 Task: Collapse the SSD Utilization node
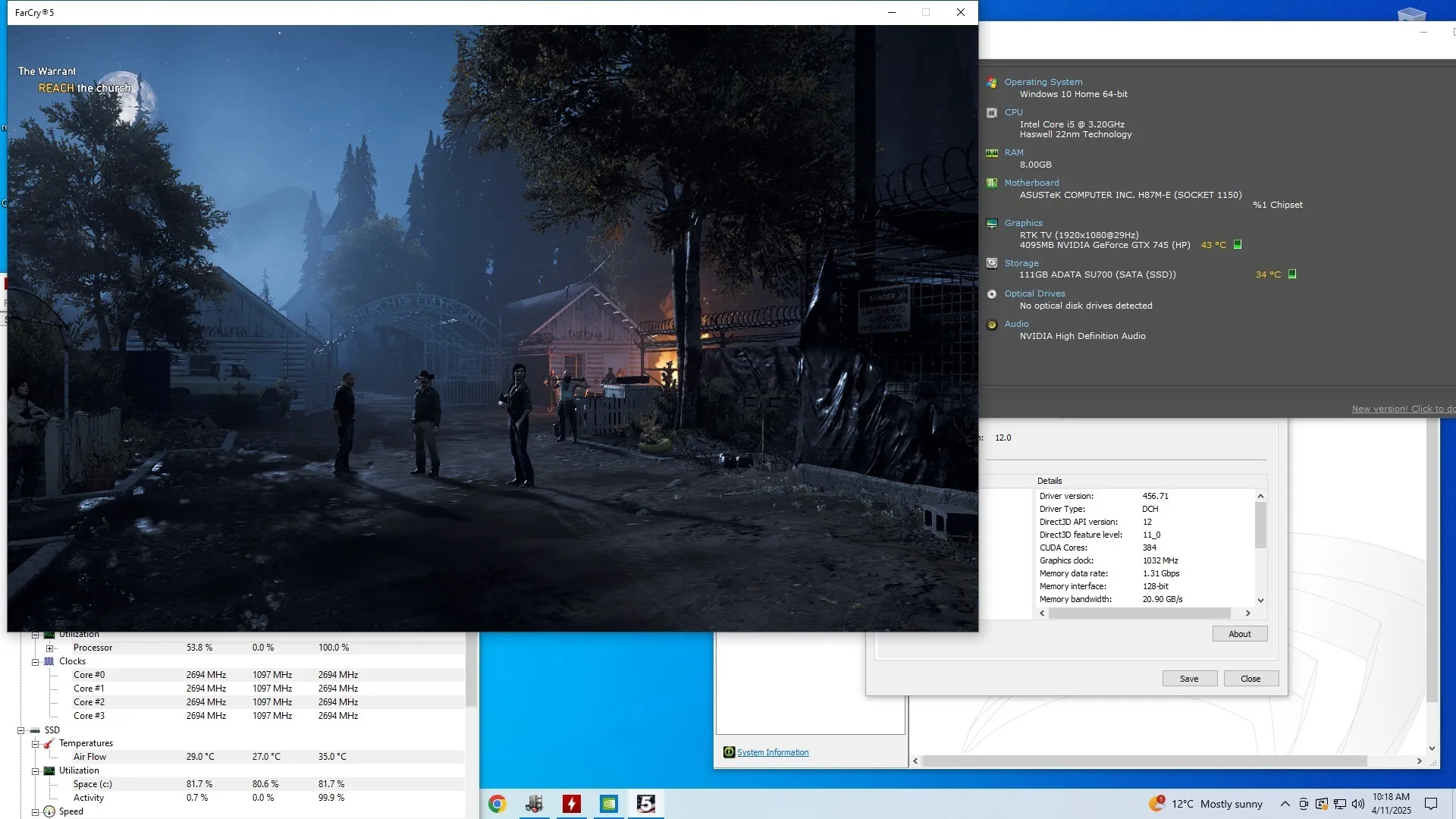tap(35, 771)
